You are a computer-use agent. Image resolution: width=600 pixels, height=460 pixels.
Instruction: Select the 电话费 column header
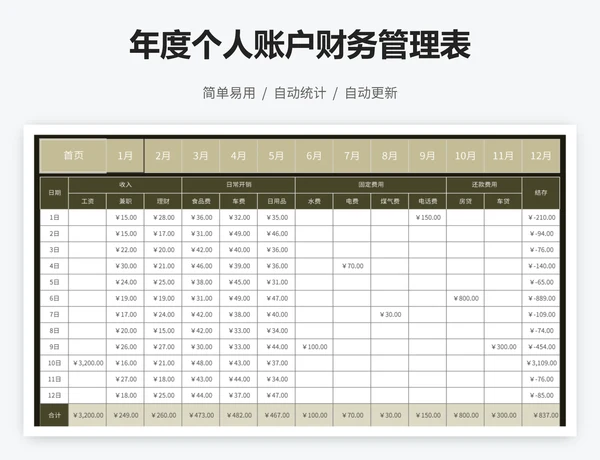[x=427, y=201]
